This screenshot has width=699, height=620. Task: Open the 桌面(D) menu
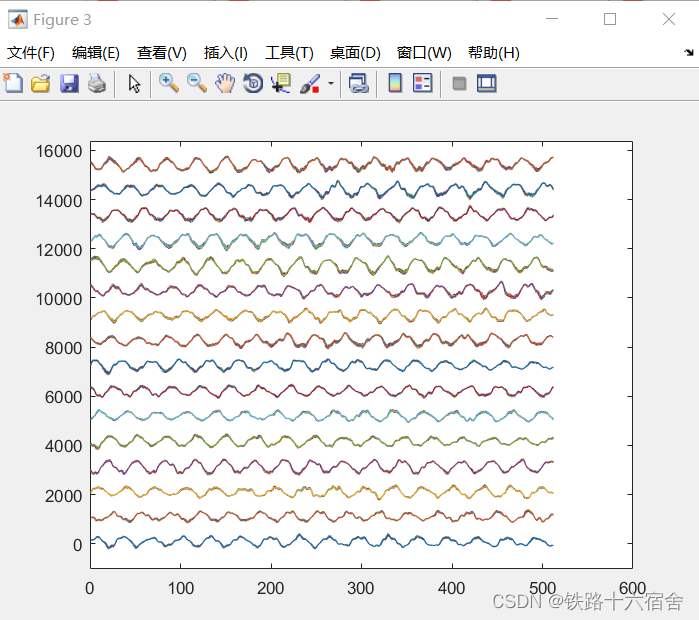[355, 53]
